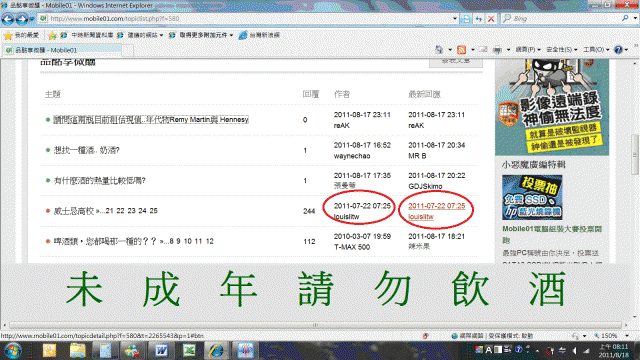Open the Remy Martin與Hennesy topic
Image resolution: width=640 pixels, height=360 pixels.
click(151, 120)
